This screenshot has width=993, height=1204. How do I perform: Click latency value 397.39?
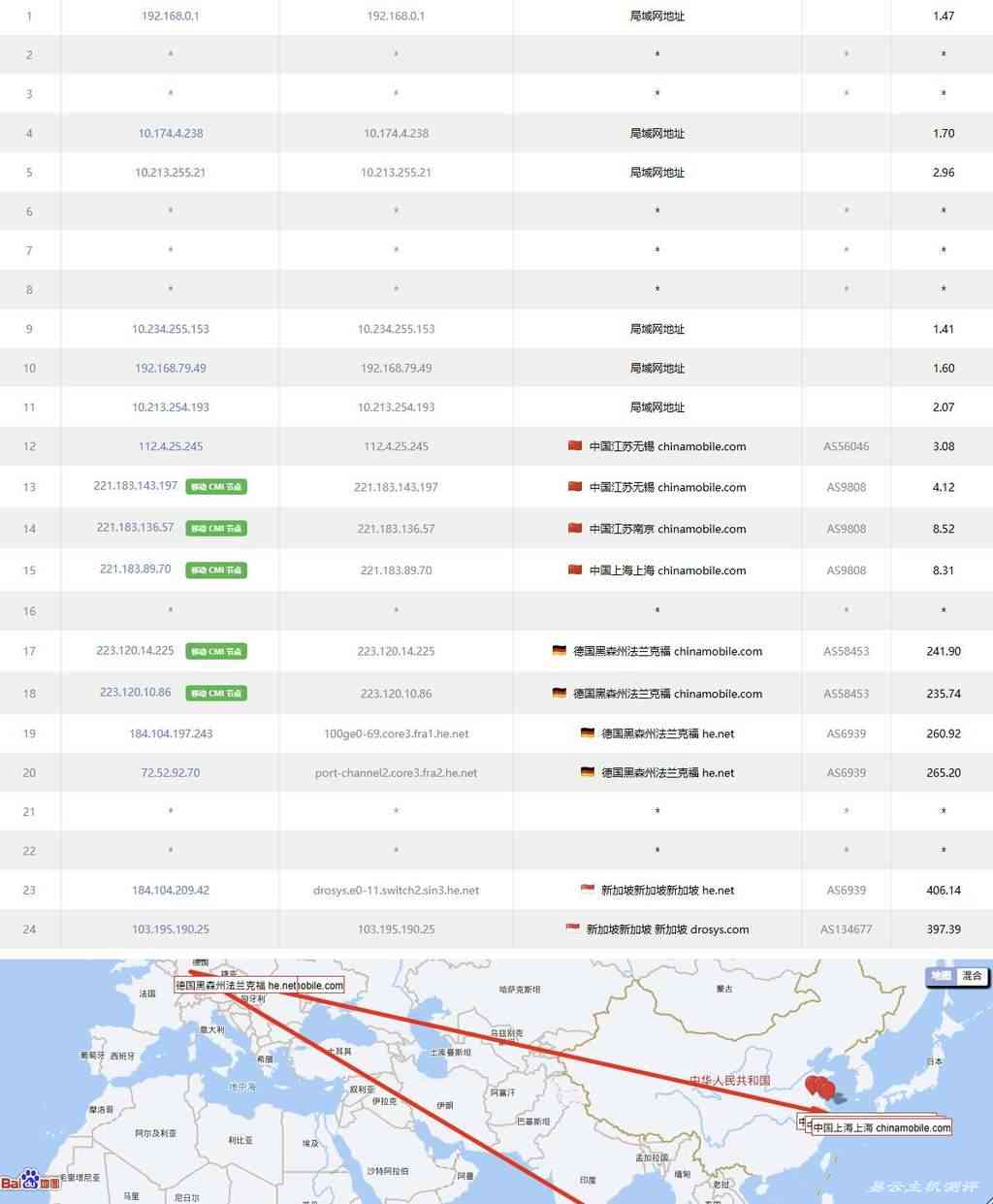[x=944, y=929]
